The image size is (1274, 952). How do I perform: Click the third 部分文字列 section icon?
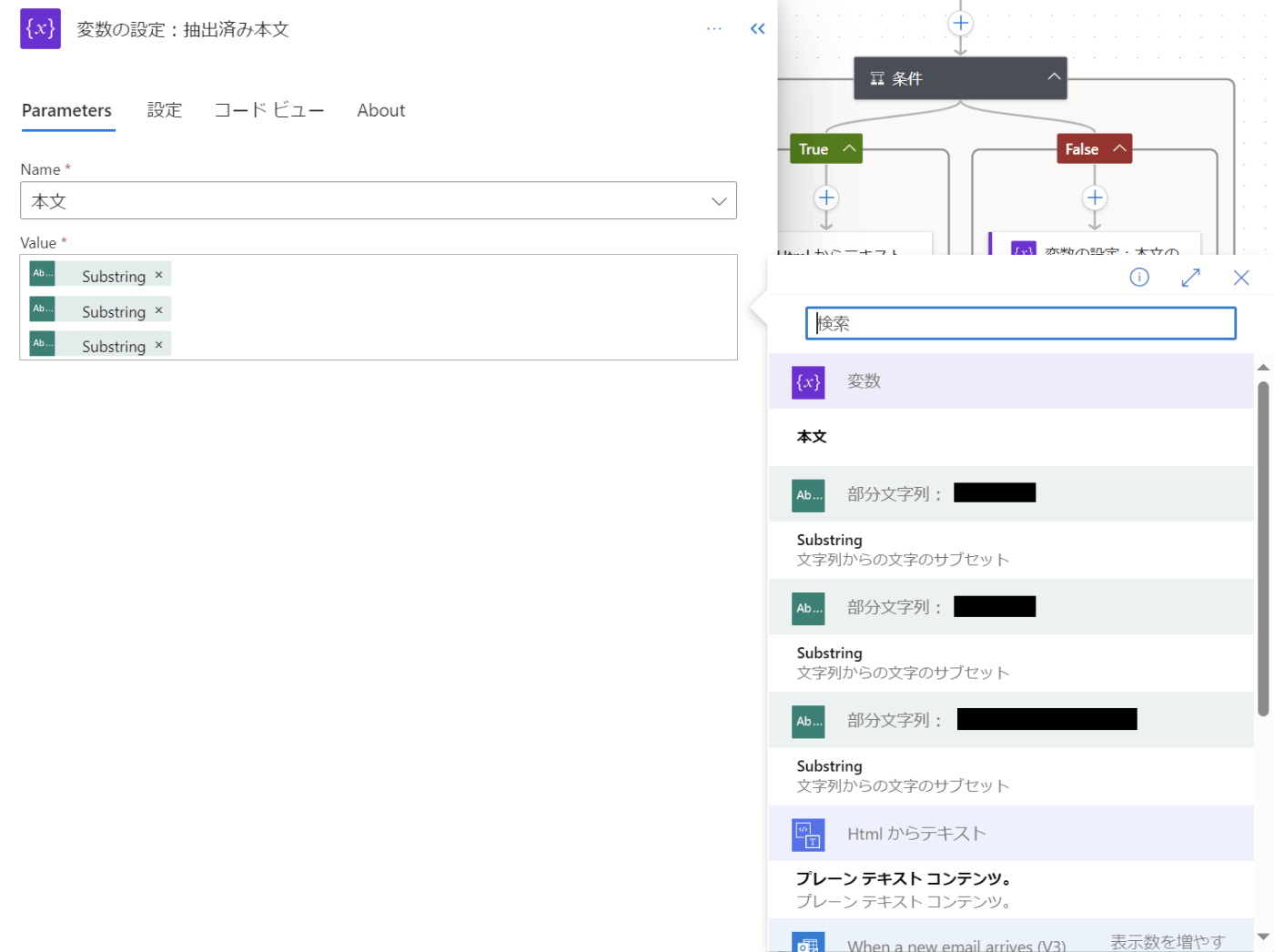point(808,722)
